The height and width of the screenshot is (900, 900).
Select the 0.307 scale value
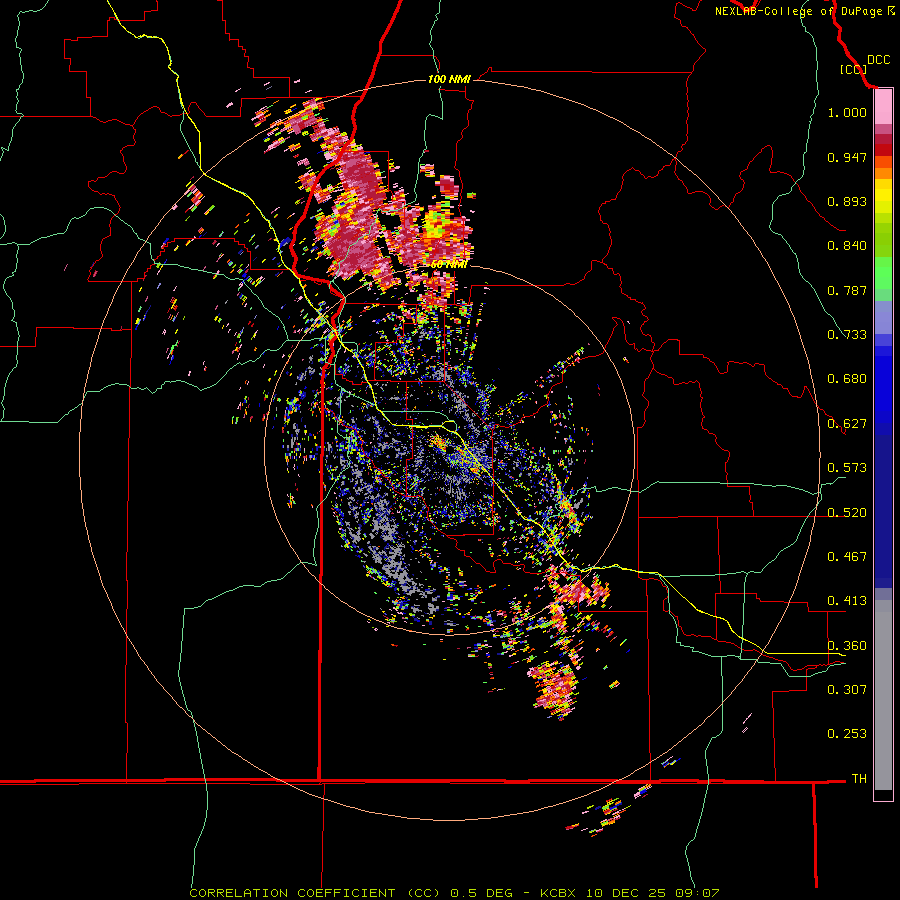847,690
